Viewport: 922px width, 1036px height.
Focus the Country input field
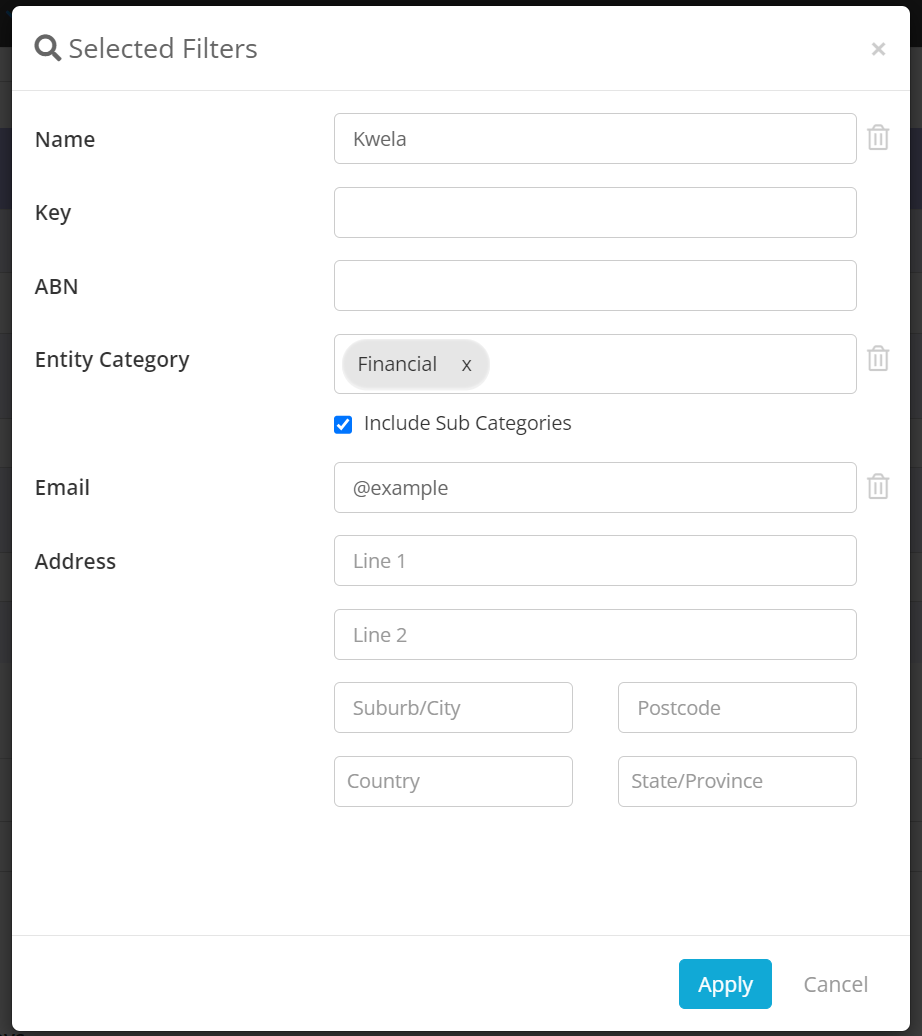[x=453, y=781]
